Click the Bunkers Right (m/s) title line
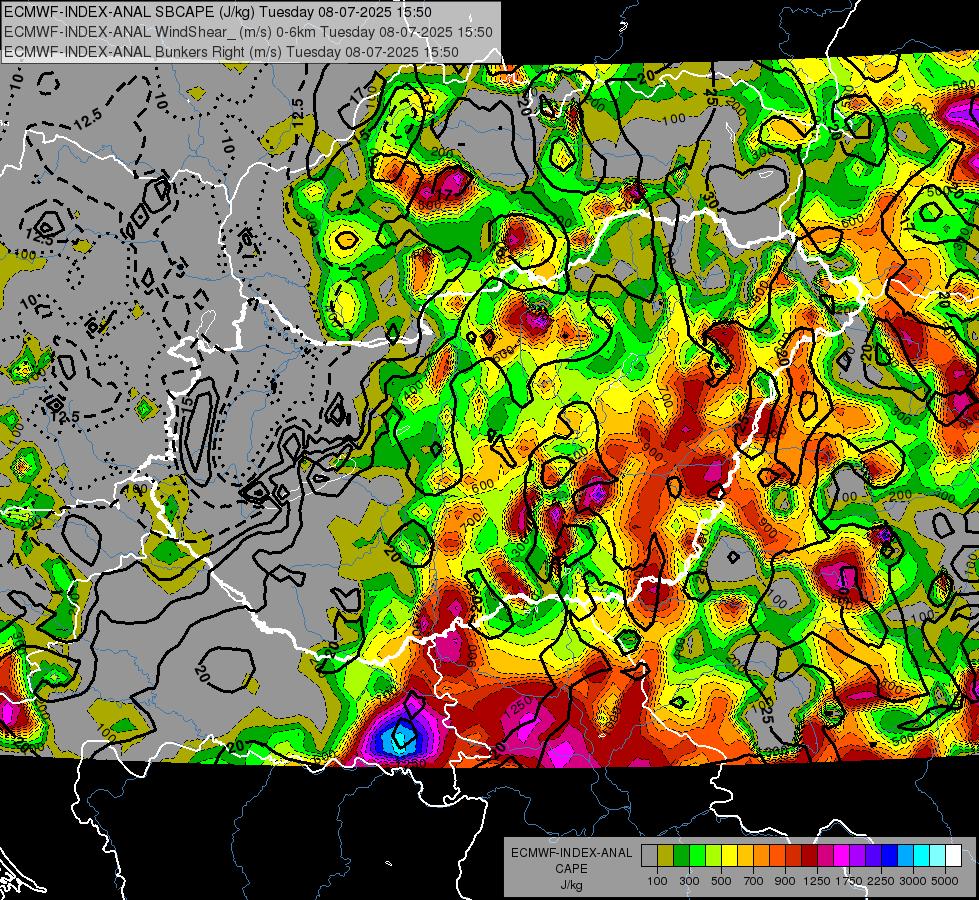This screenshot has height=900, width=979. (x=231, y=52)
